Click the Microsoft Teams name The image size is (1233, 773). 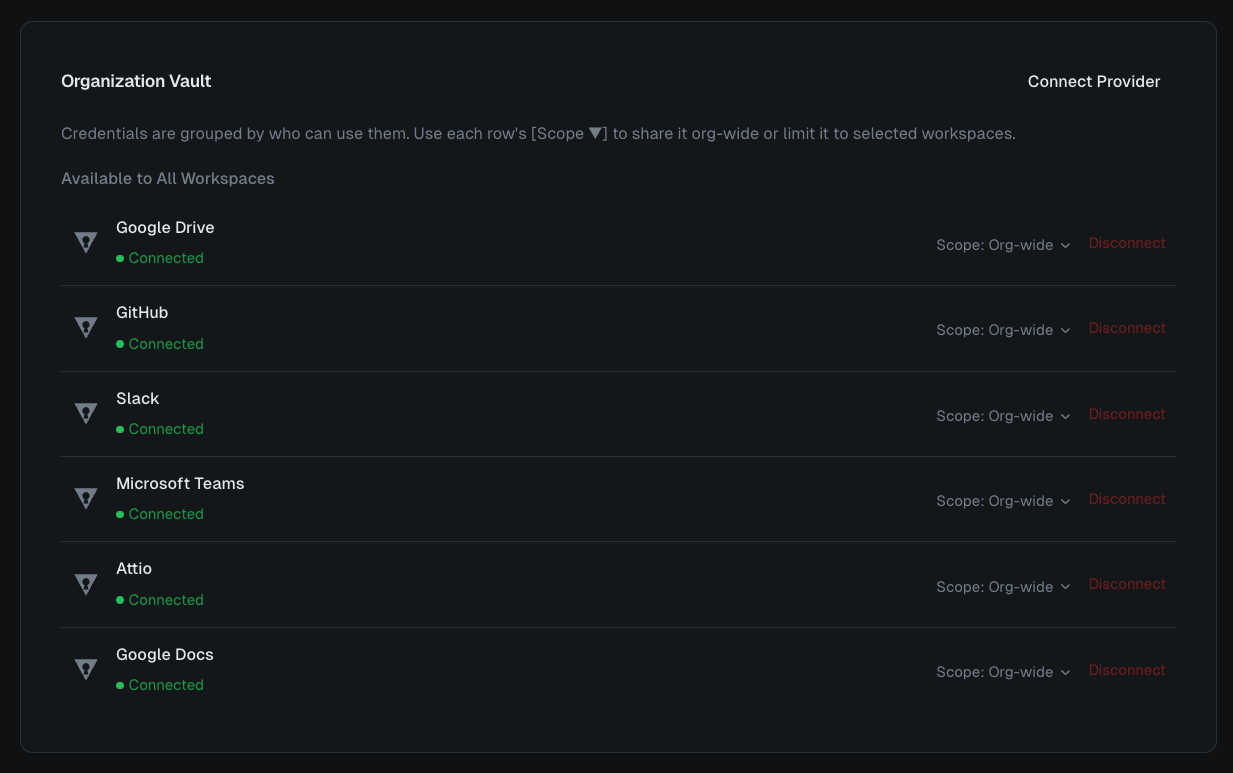tap(180, 483)
